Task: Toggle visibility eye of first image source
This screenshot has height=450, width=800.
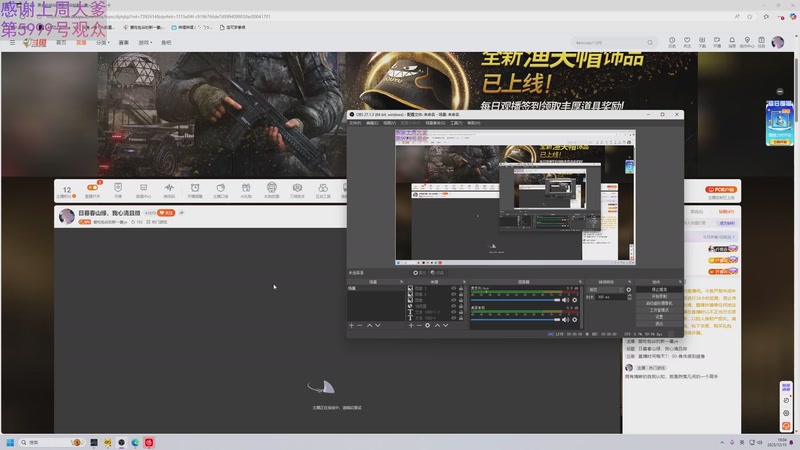Action: pos(454,288)
